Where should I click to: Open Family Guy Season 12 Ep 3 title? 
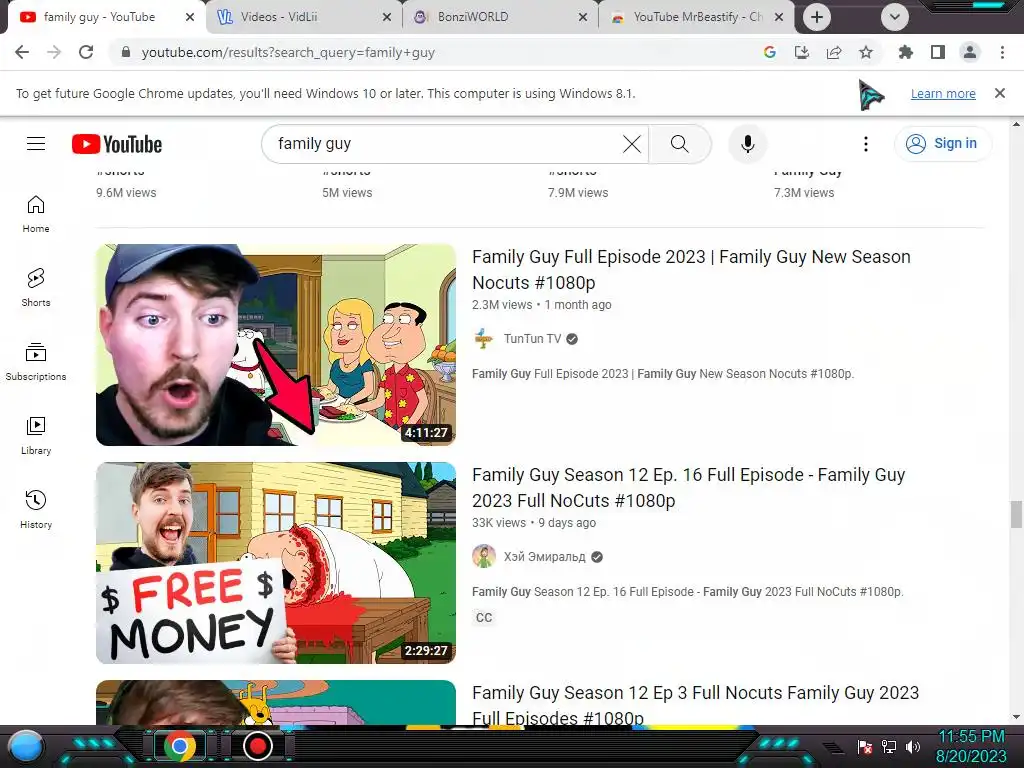(x=696, y=703)
